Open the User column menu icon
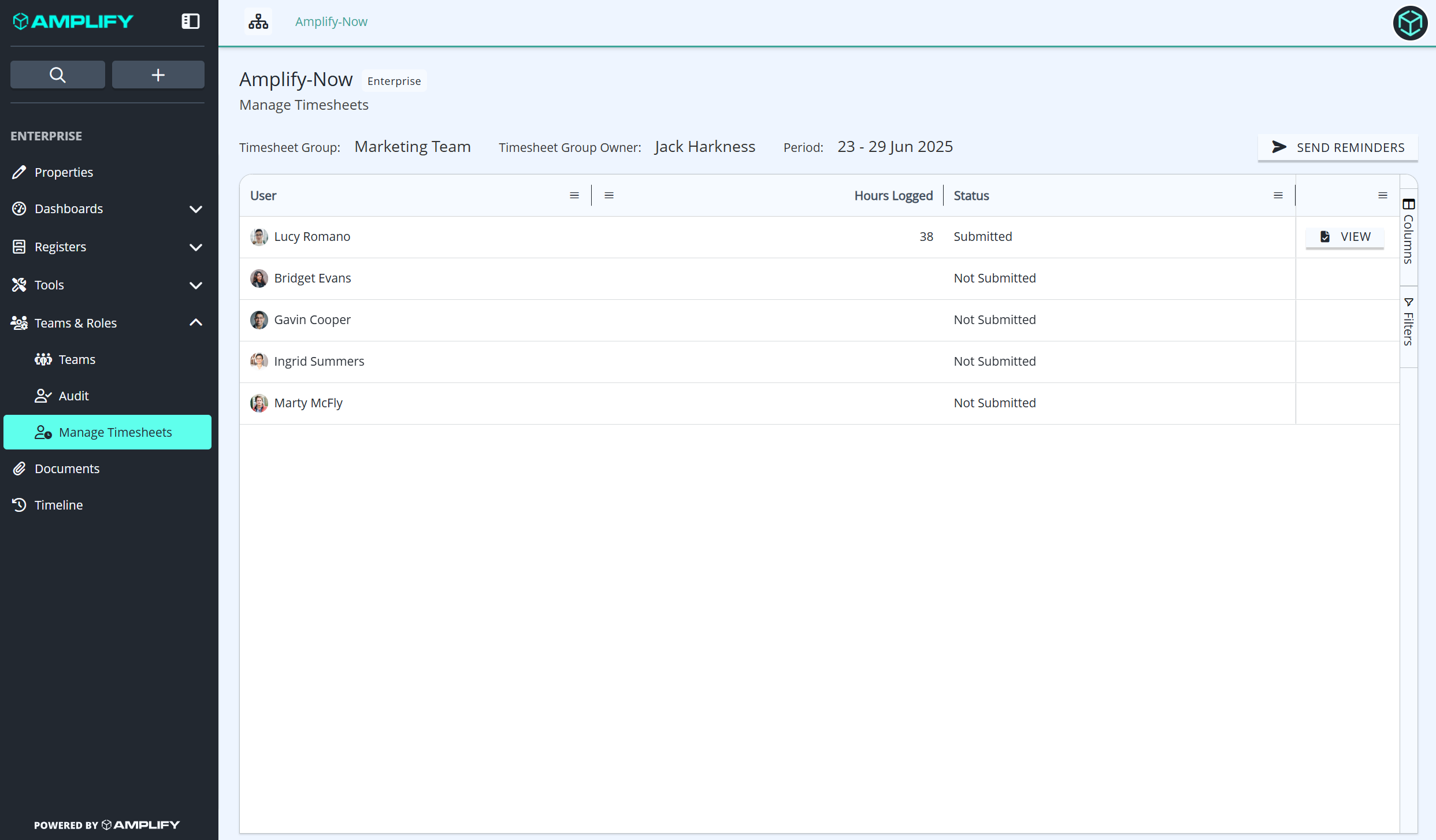Viewport: 1436px width, 840px height. [x=574, y=195]
